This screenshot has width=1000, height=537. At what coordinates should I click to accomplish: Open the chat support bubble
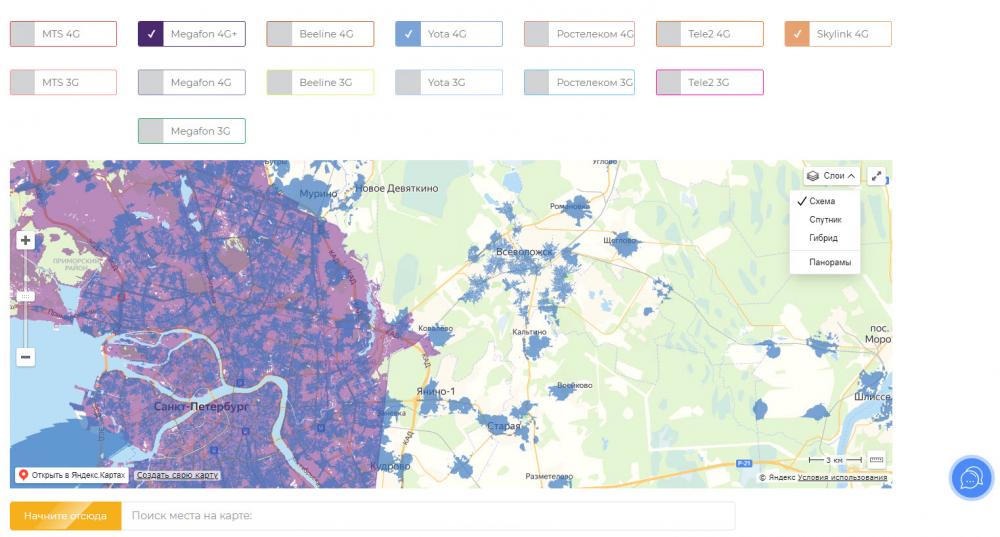pos(970,478)
